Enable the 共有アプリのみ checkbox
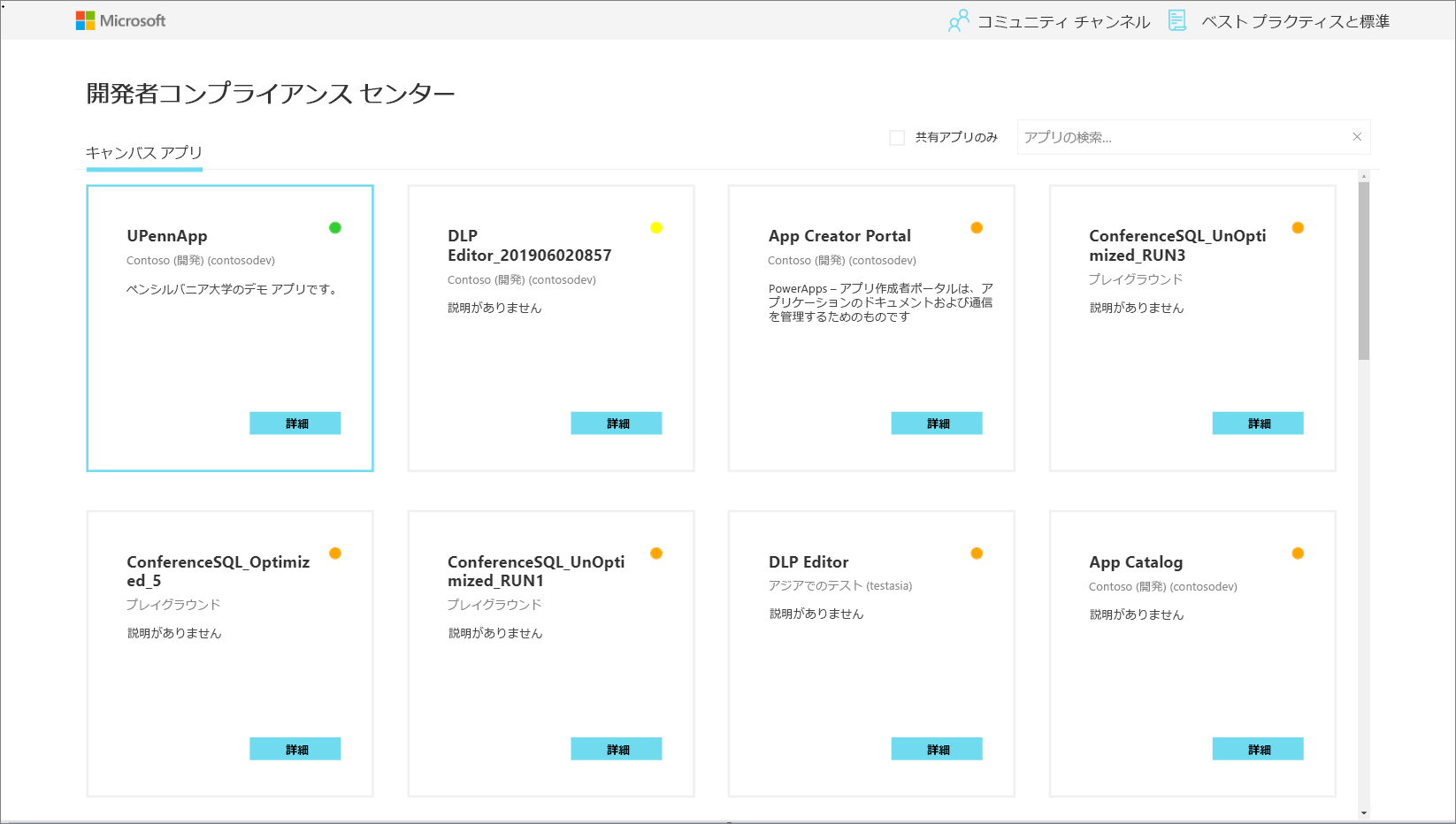This screenshot has height=824, width=1456. tap(895, 136)
